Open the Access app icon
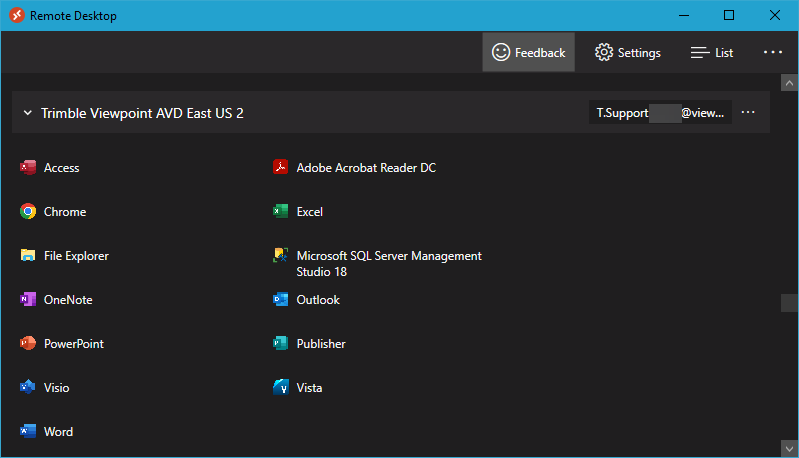The width and height of the screenshot is (799, 458). click(x=28, y=168)
